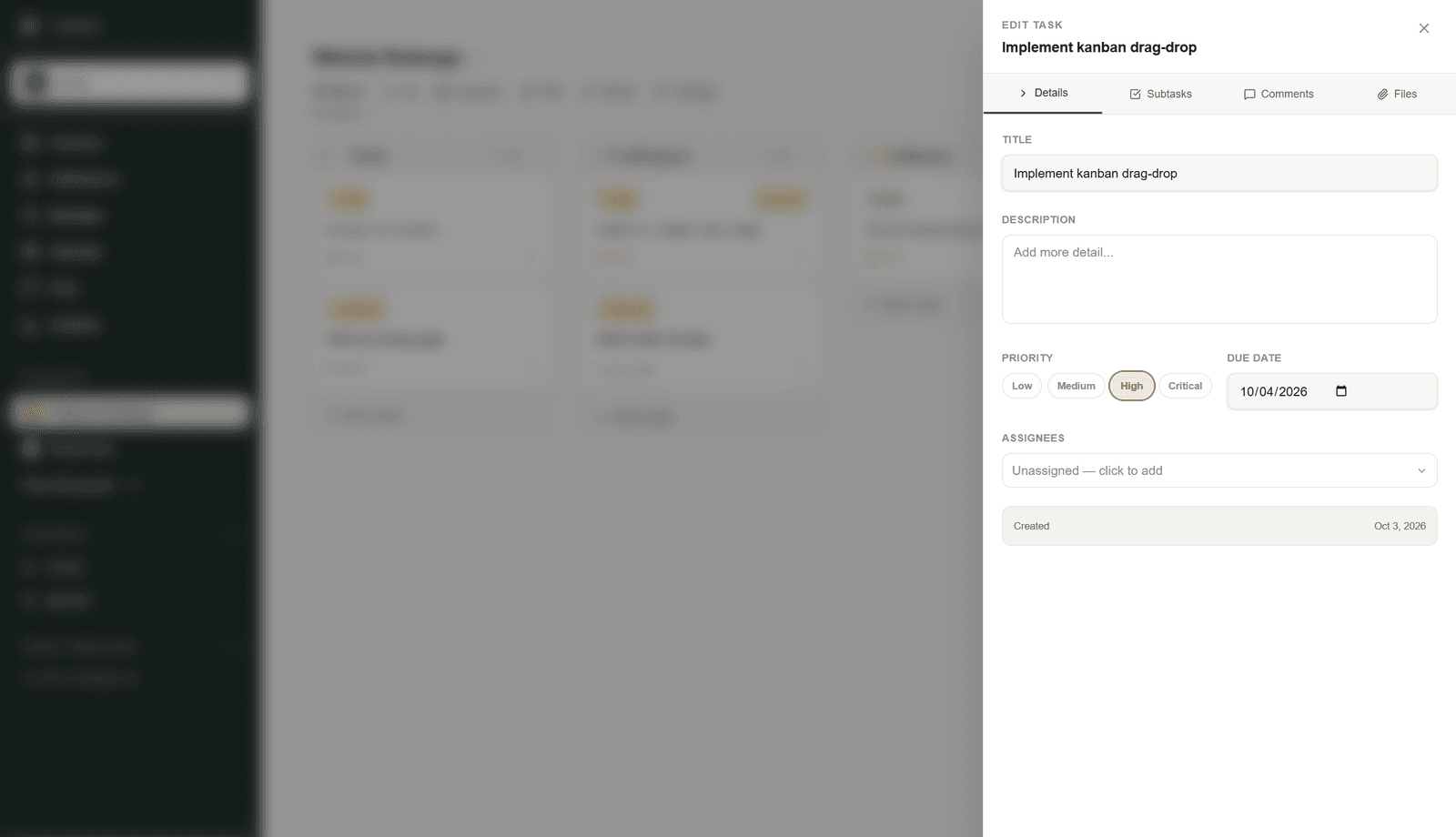Close the Edit Task panel

click(1424, 28)
